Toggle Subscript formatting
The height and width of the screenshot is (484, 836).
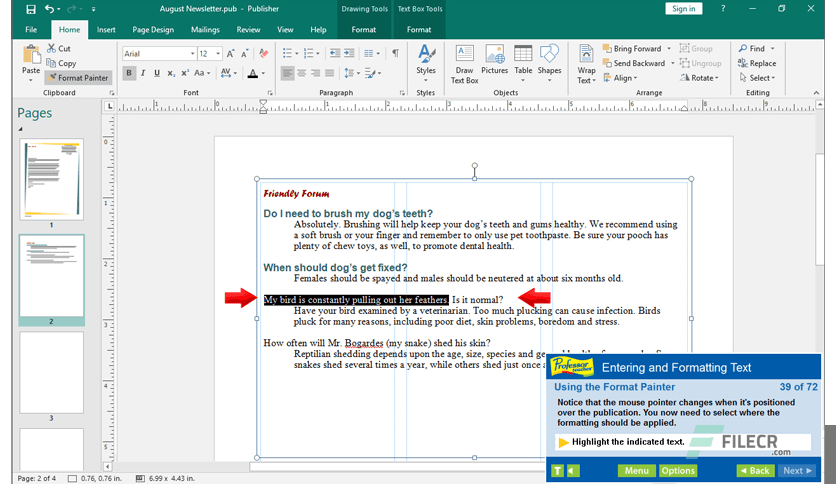171,73
